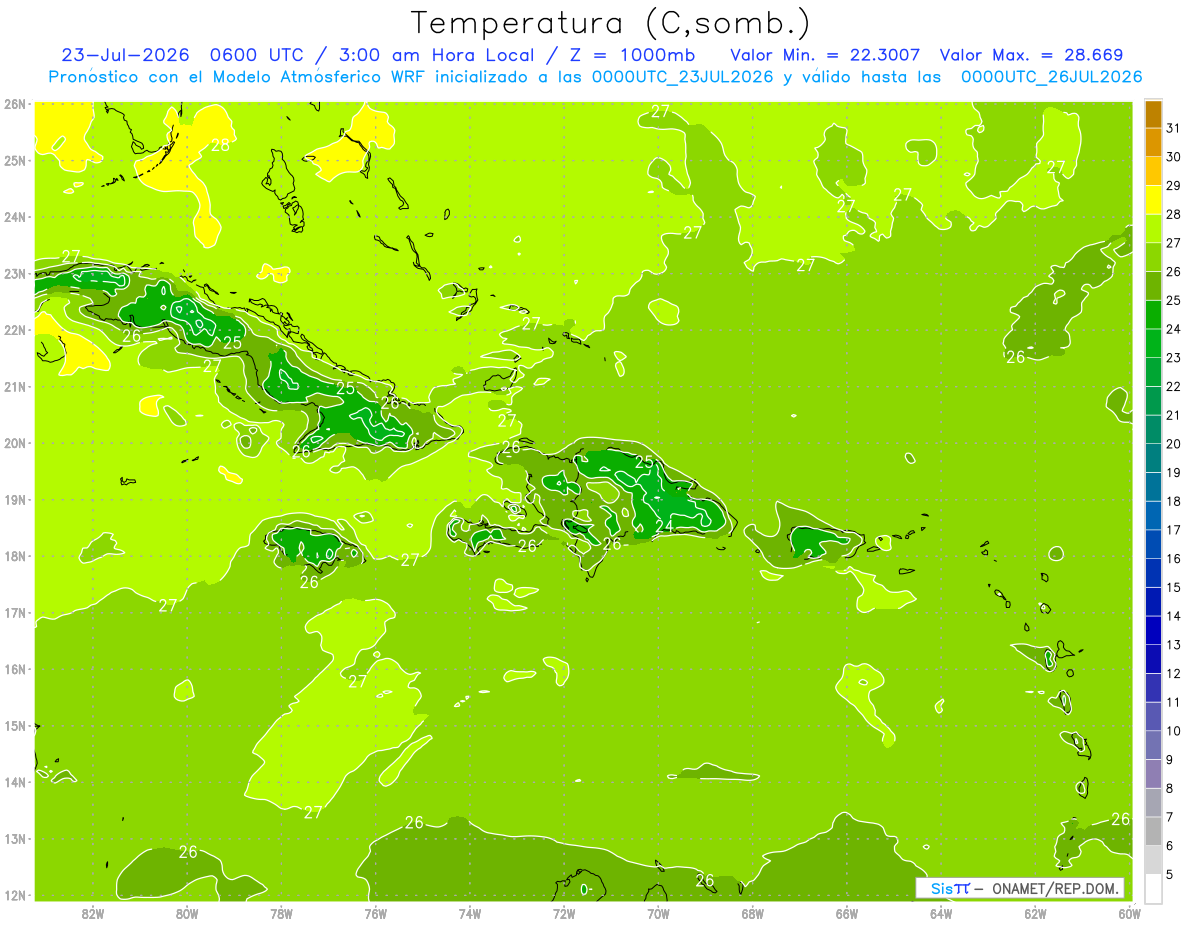Click the Temperatura (C,somb.) chart title
This screenshot has width=1200, height=927.
coord(611,23)
